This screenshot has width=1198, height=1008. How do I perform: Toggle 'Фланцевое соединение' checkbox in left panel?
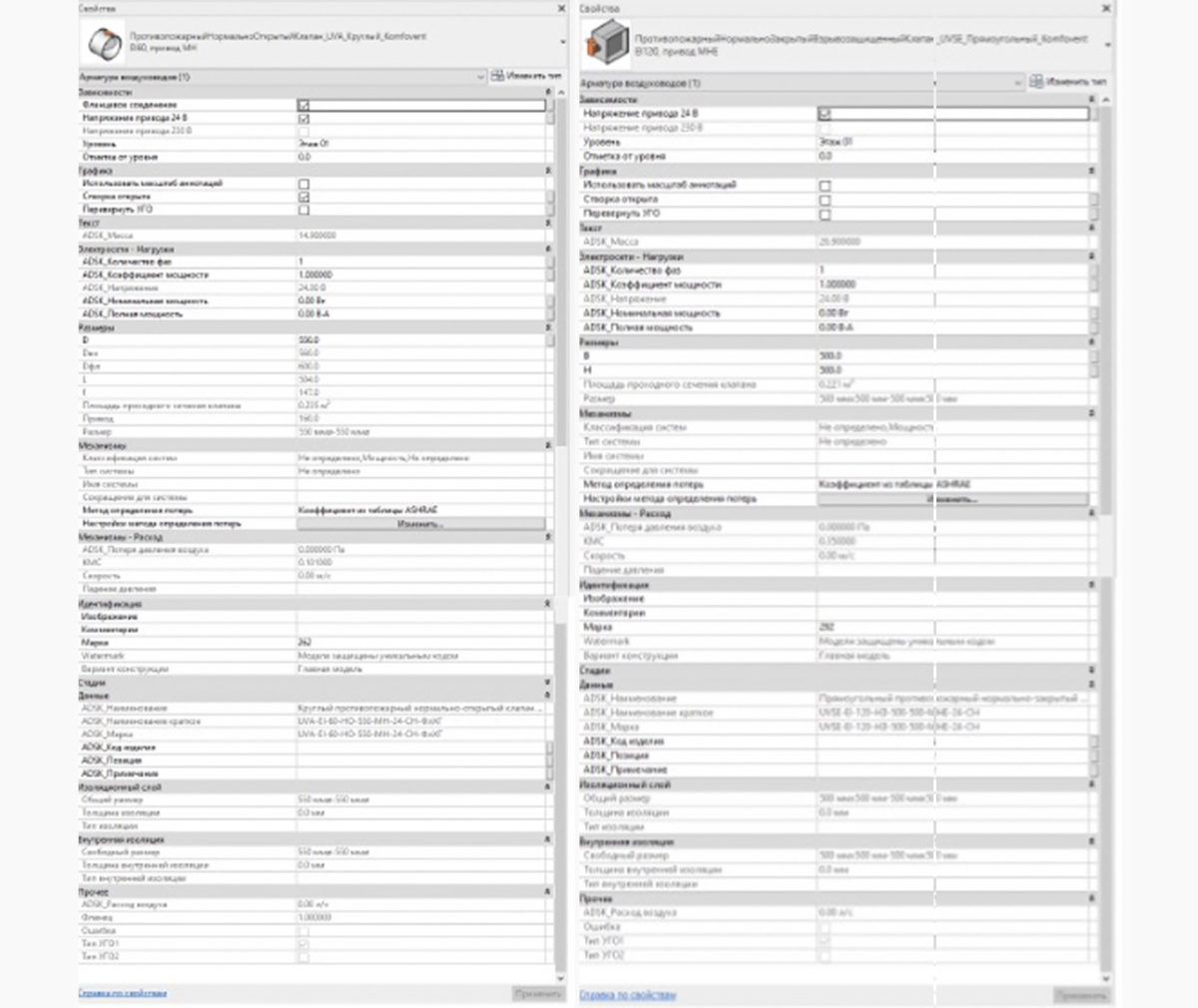[303, 105]
